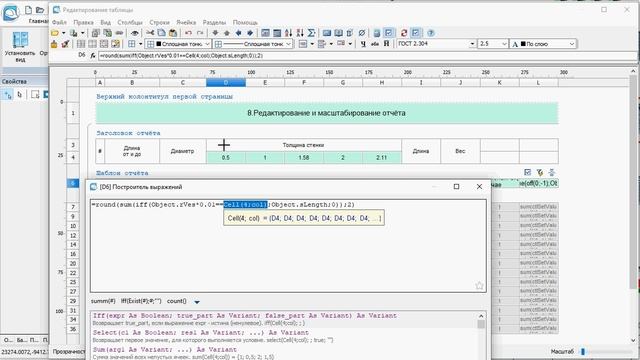
Task: Select column D header
Action: (226, 82)
